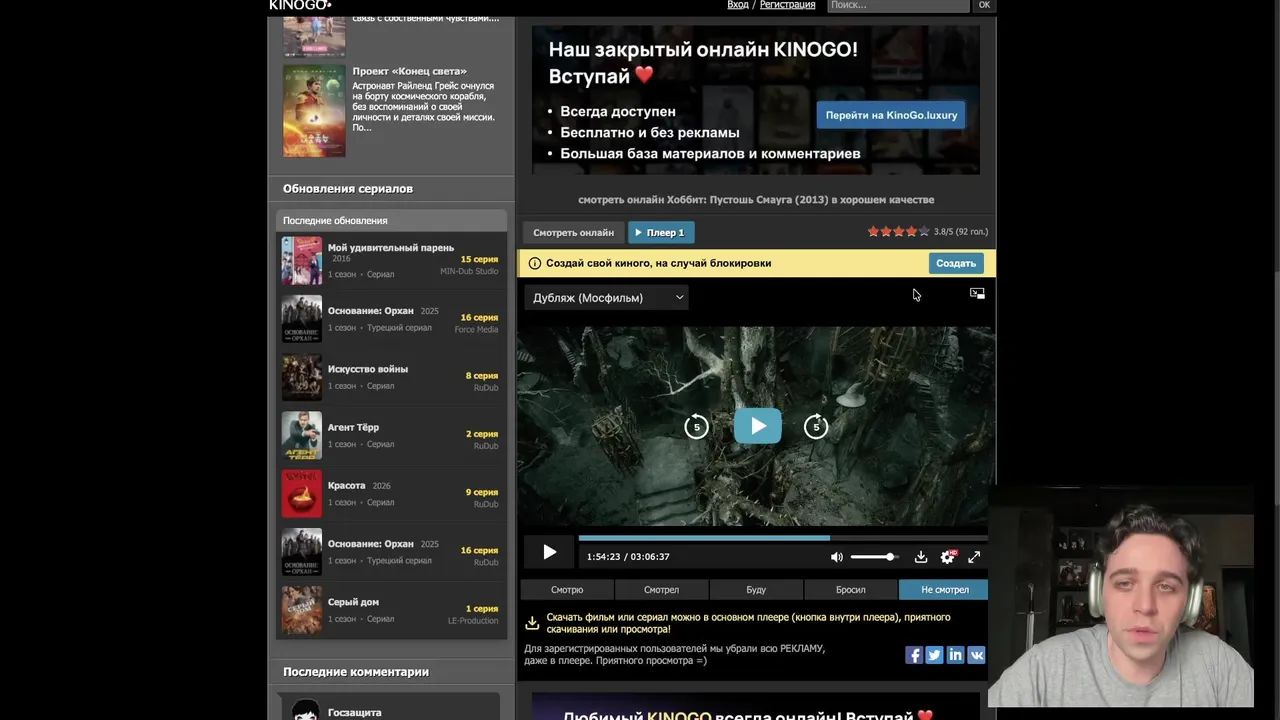The width and height of the screenshot is (1280, 720).
Task: Click the 9 серия label
Action: (x=482, y=492)
